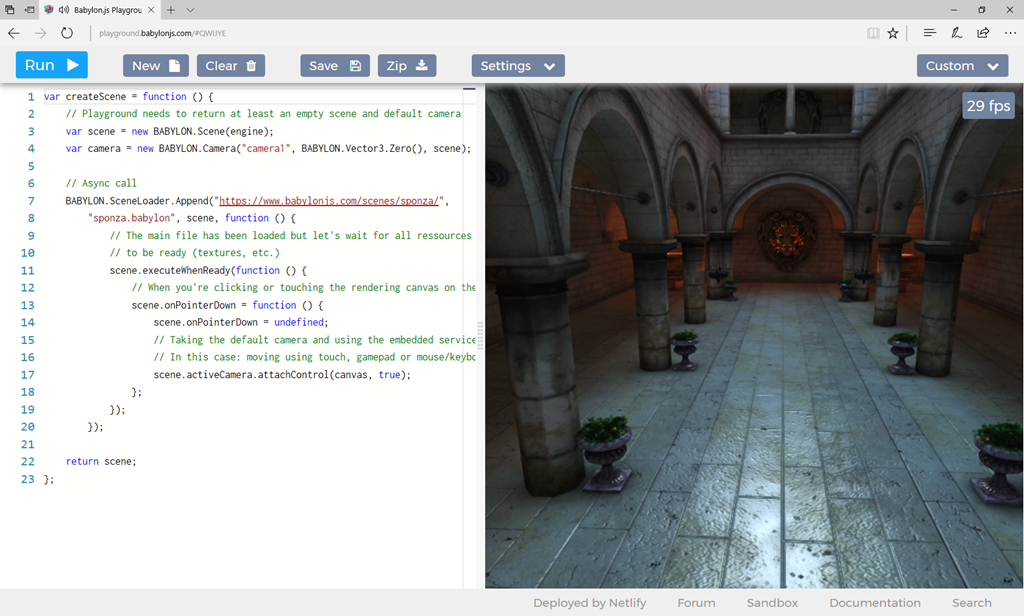This screenshot has width=1024, height=616.
Task: Open a new browser tab
Action: 170,10
